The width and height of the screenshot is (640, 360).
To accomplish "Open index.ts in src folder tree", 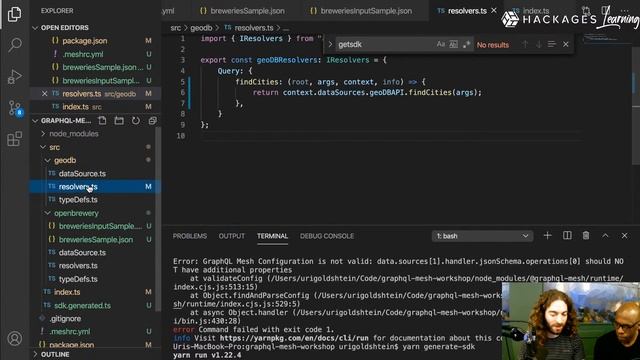I will 67,292.
